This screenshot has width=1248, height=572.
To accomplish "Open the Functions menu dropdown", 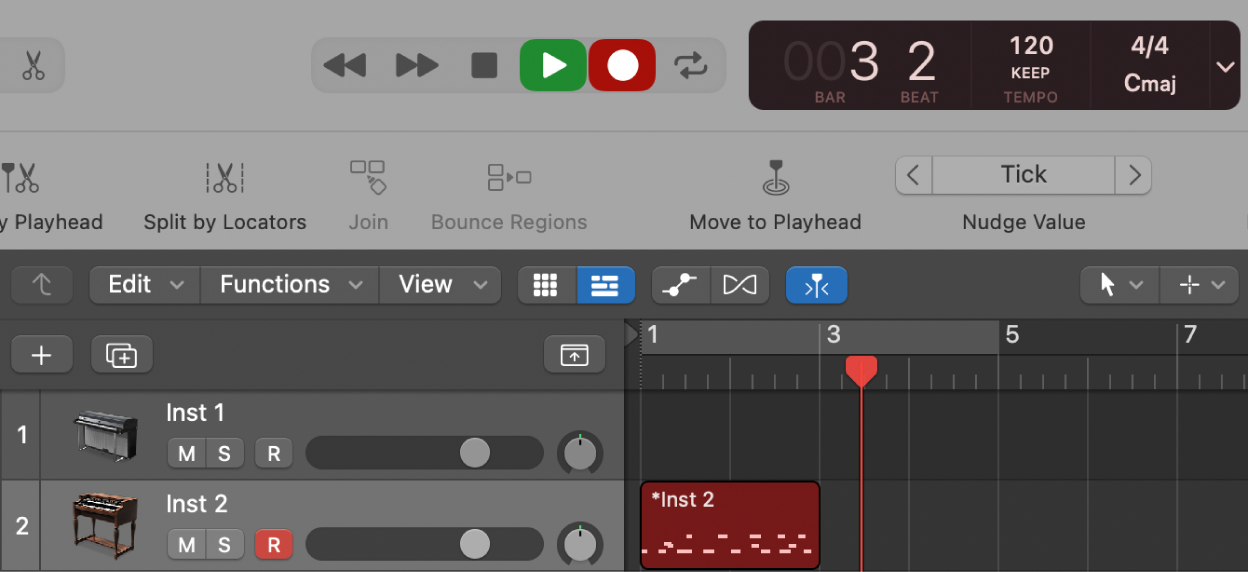I will tap(290, 285).
